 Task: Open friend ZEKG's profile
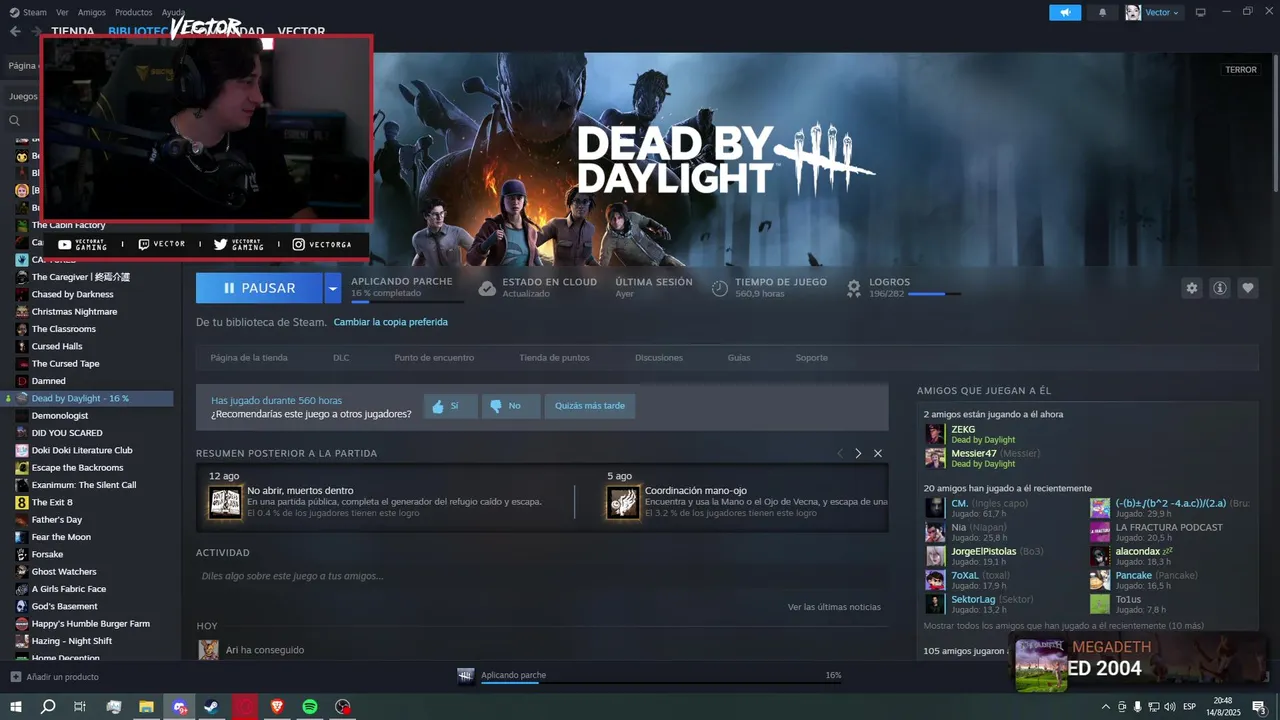963,430
